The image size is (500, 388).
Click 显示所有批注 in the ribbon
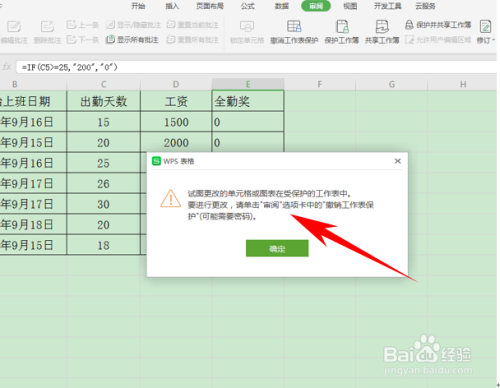pyautogui.click(x=132, y=40)
